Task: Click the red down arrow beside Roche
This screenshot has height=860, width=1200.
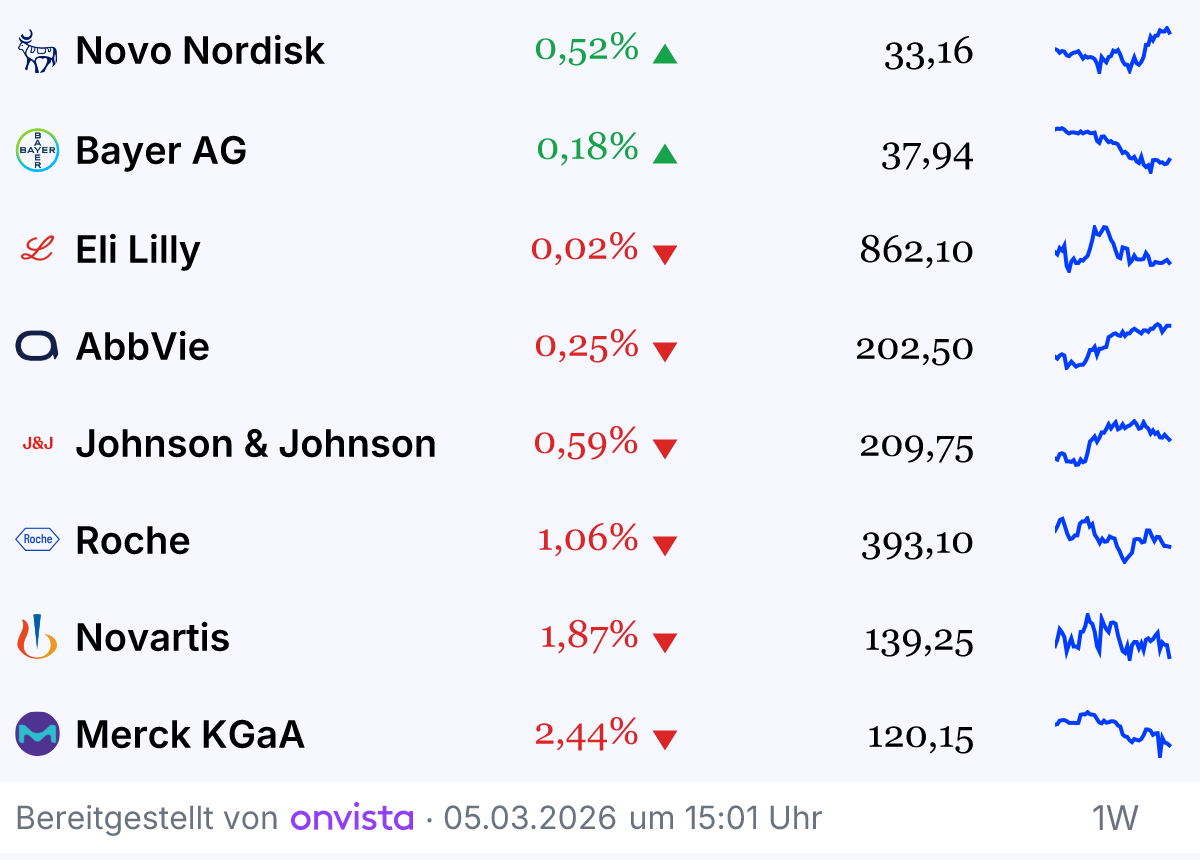Action: pos(665,545)
